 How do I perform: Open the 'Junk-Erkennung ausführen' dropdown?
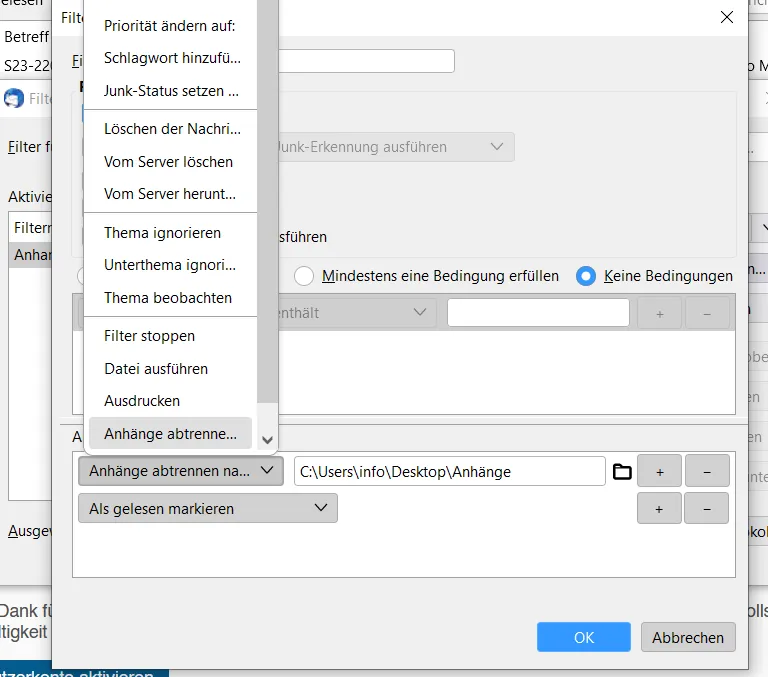coord(395,147)
